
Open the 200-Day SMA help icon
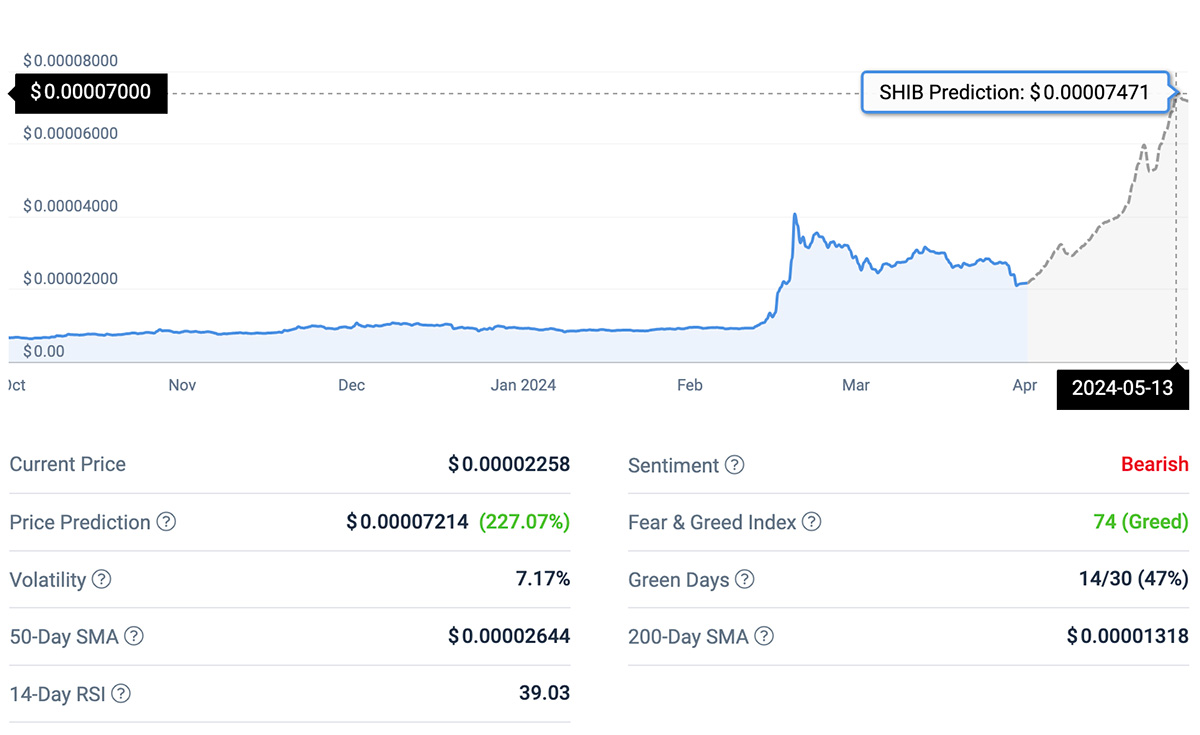pos(764,636)
